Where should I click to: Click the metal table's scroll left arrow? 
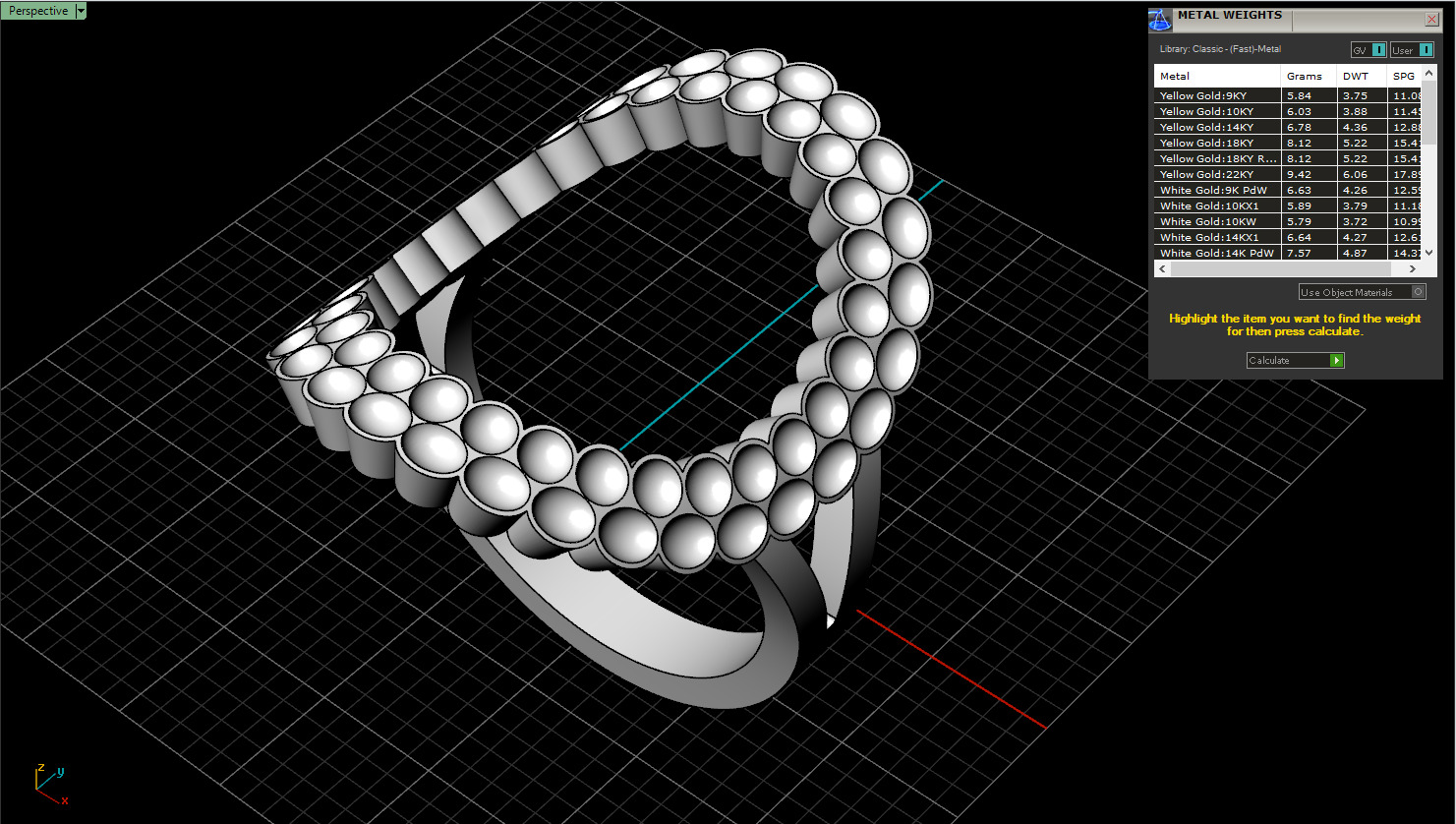pyautogui.click(x=1163, y=268)
